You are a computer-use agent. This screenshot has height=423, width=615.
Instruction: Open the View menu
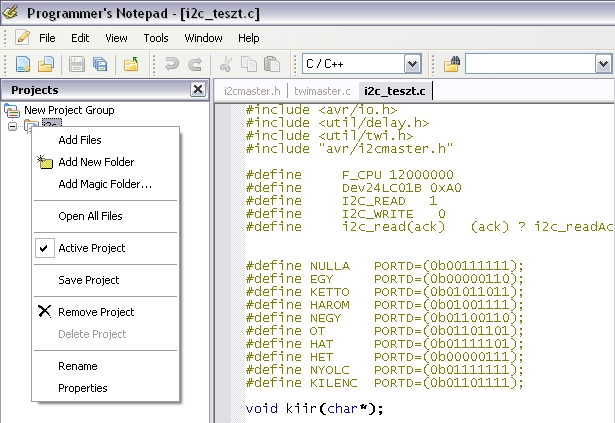point(116,38)
